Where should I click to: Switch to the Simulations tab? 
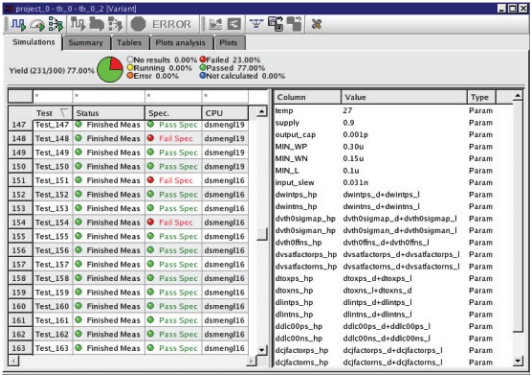coord(34,42)
